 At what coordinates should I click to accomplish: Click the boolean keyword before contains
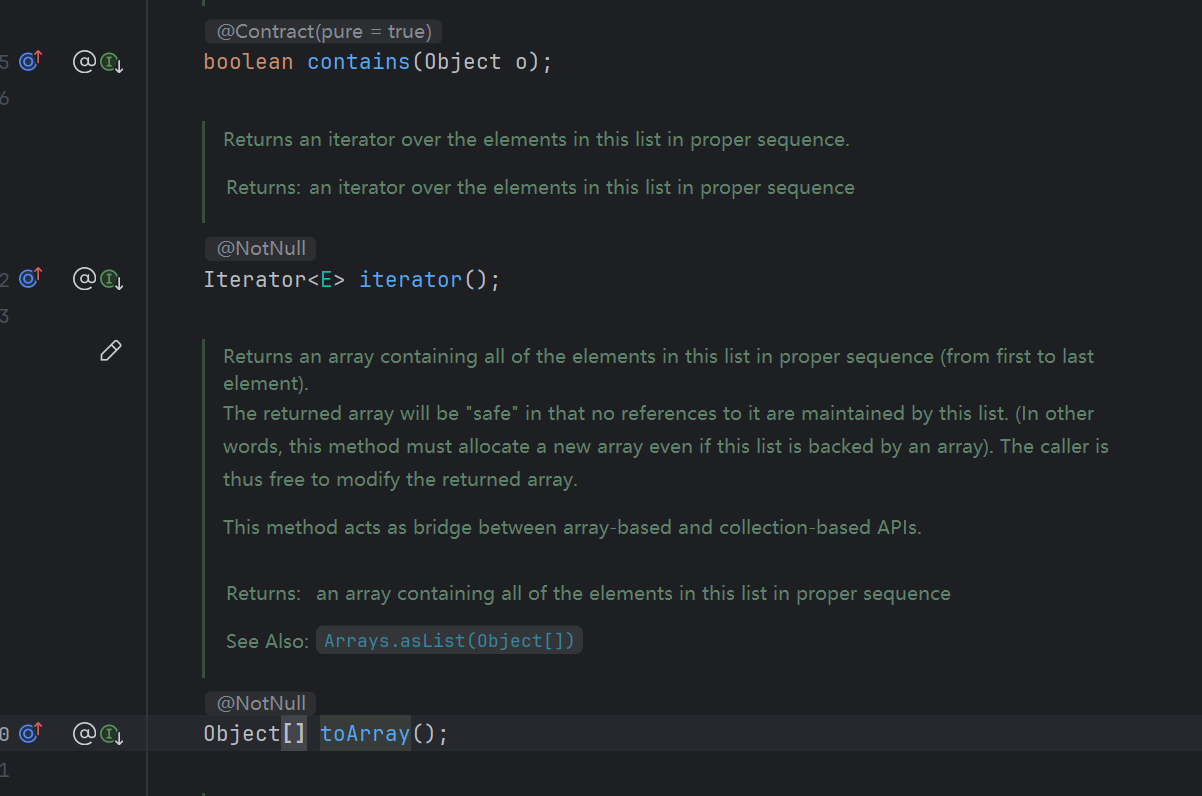pyautogui.click(x=248, y=62)
